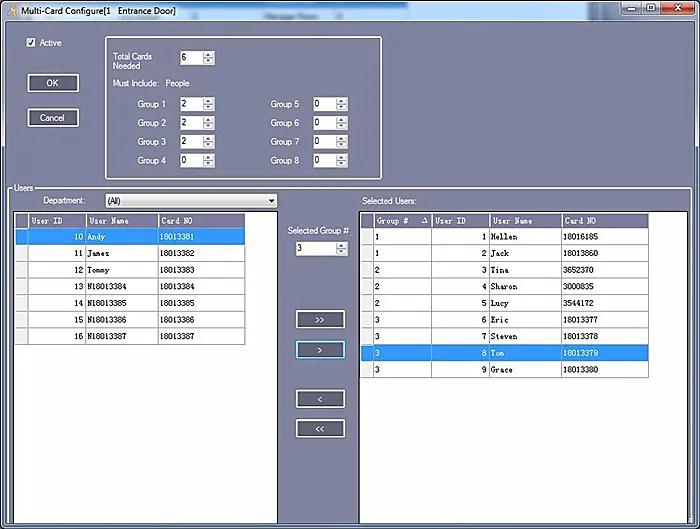The height and width of the screenshot is (529, 700).
Task: Click the Group 2 spinner arrows
Action: (208, 123)
